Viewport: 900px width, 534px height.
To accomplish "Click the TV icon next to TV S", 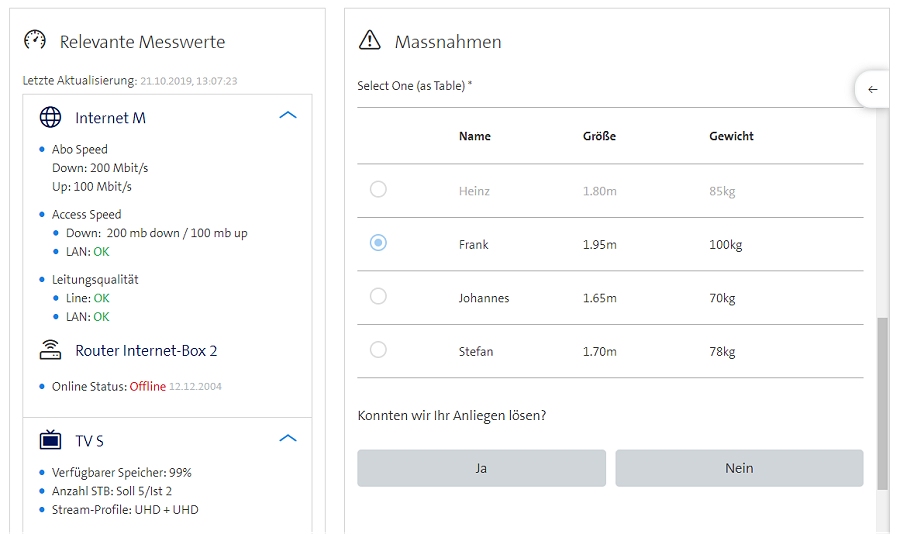I will click(50, 440).
